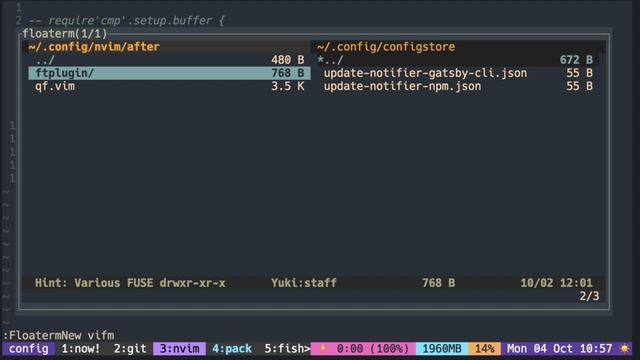Click the ~/.config/nvim/after pane title
The height and width of the screenshot is (360, 640).
point(94,47)
